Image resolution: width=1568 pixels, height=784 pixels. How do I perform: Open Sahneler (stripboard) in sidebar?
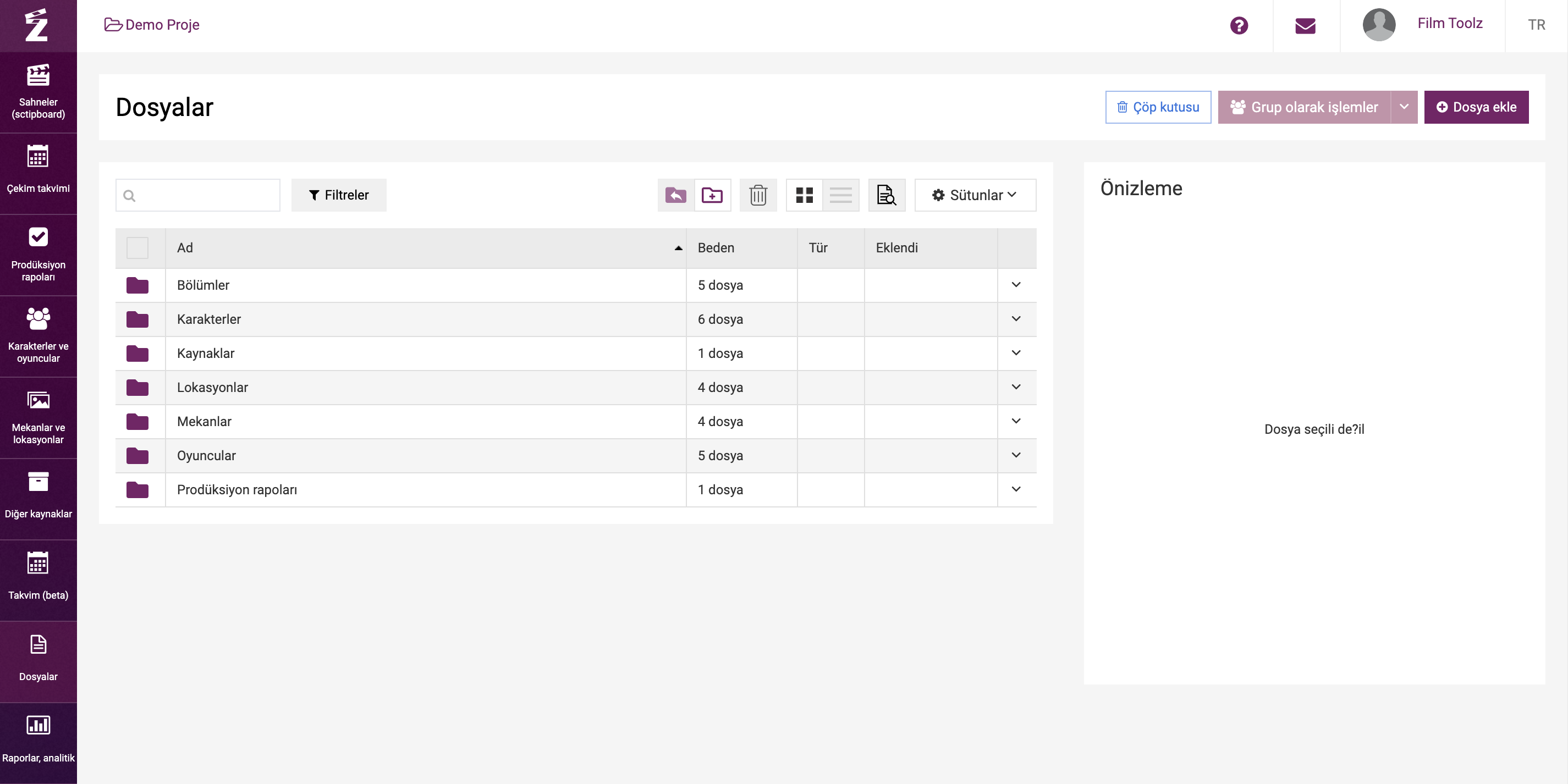(38, 92)
